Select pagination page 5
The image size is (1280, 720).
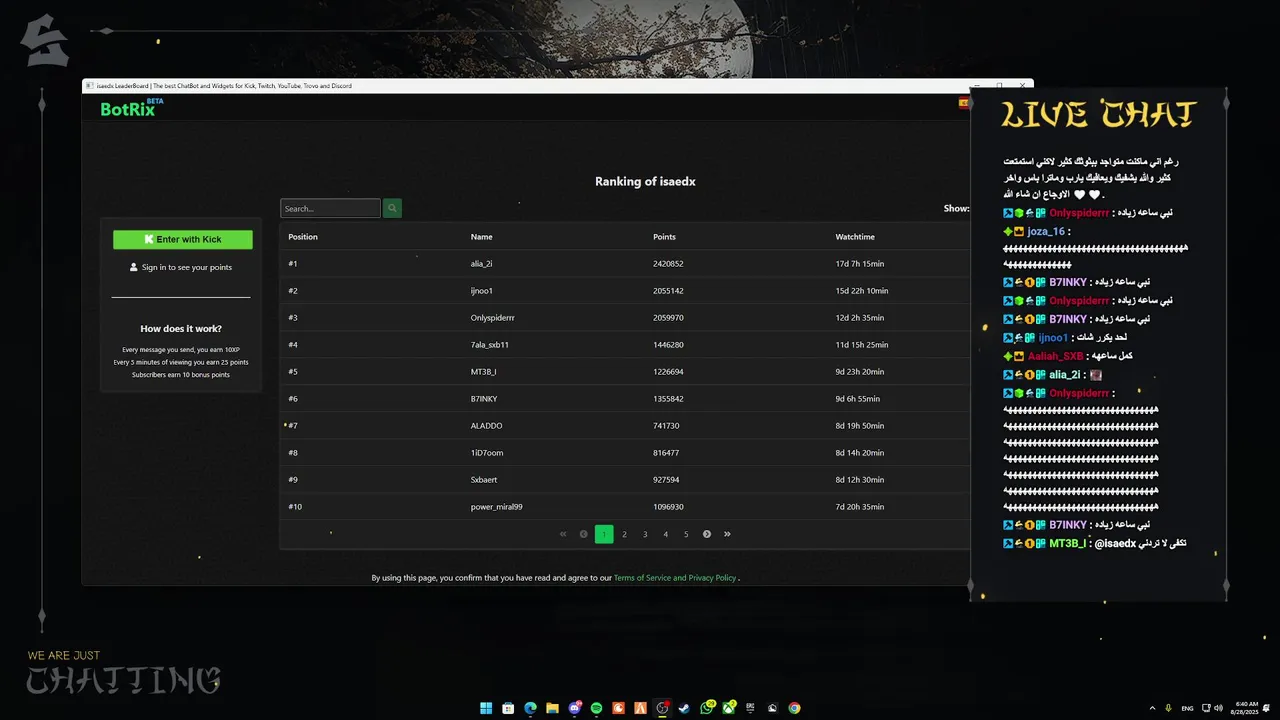click(686, 534)
